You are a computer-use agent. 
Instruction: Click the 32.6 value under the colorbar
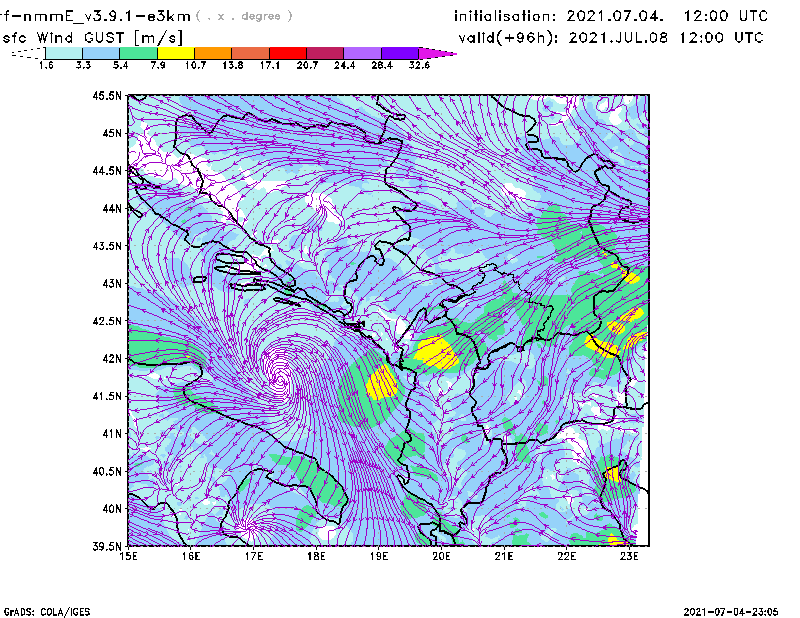(419, 65)
